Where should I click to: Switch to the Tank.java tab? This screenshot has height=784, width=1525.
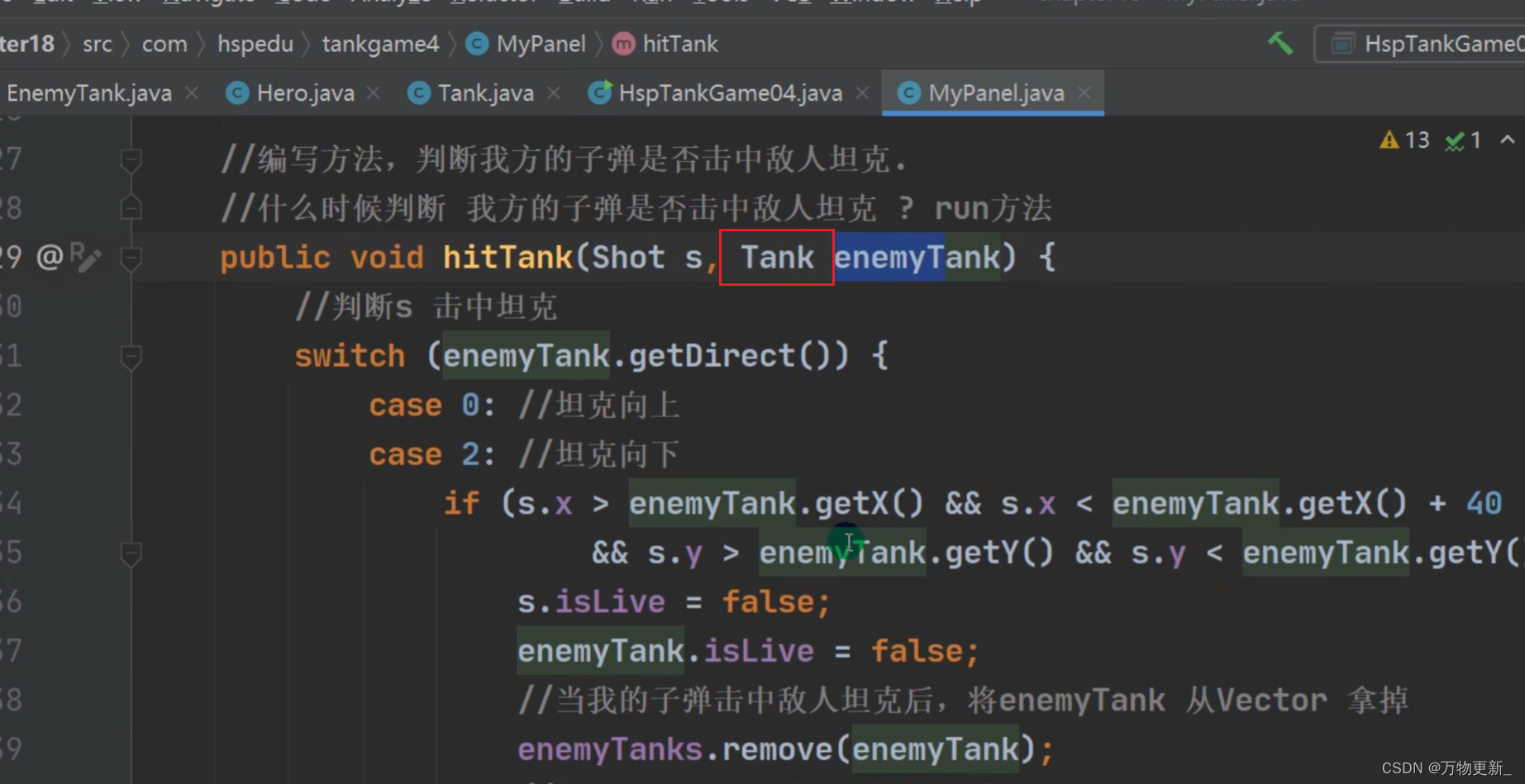(485, 93)
